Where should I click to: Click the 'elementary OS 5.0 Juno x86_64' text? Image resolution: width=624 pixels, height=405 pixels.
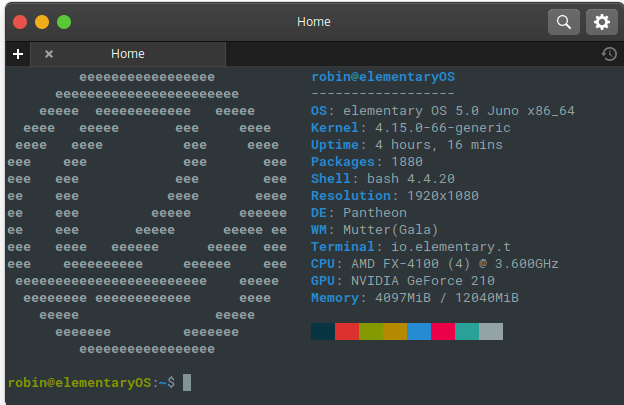[x=459, y=111]
